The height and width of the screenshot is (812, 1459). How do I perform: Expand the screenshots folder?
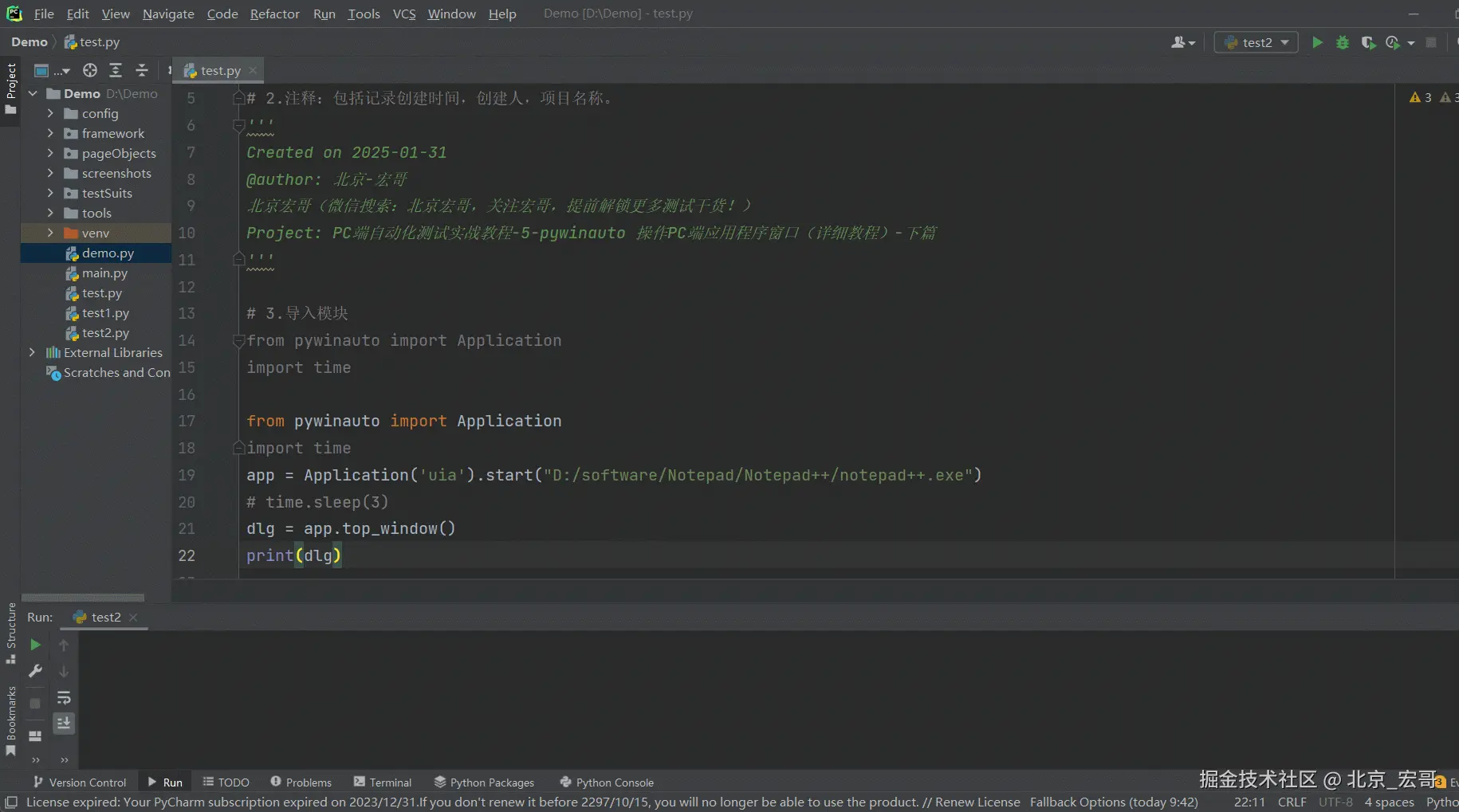pos(50,173)
